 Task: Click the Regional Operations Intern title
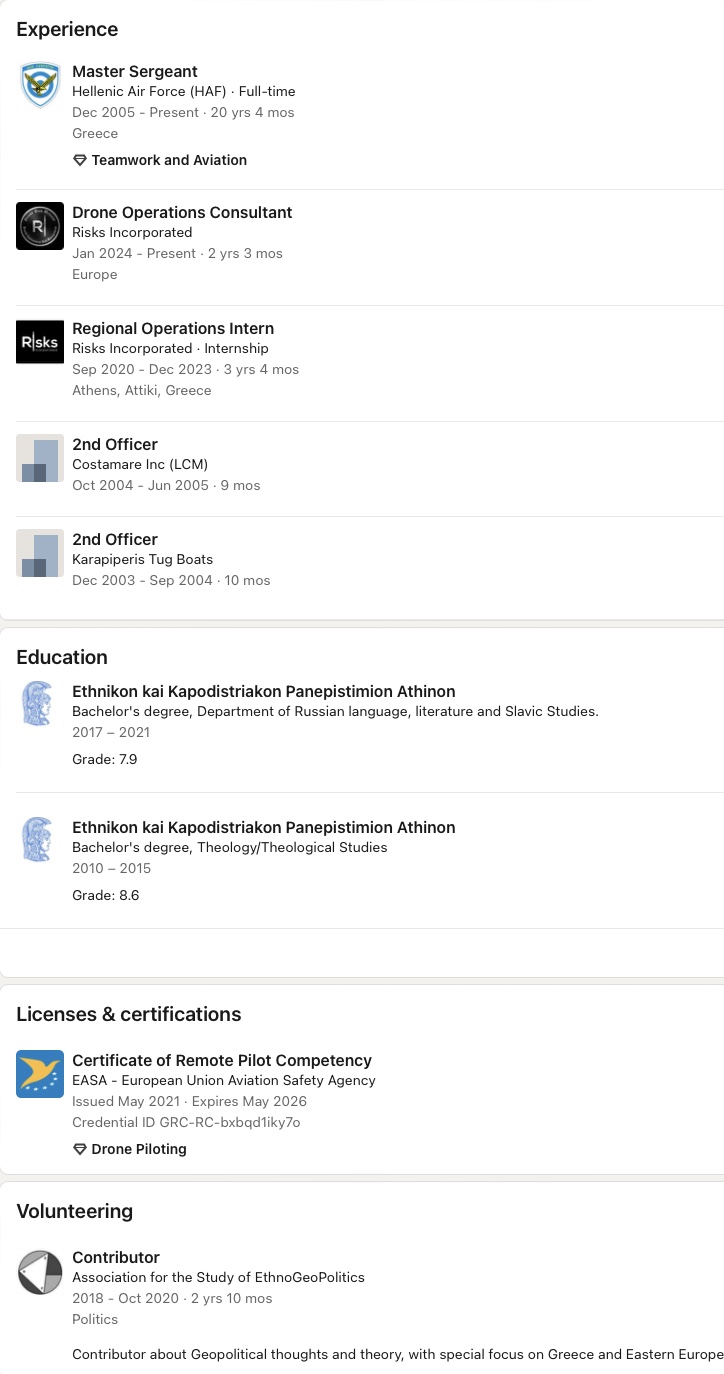tap(173, 328)
